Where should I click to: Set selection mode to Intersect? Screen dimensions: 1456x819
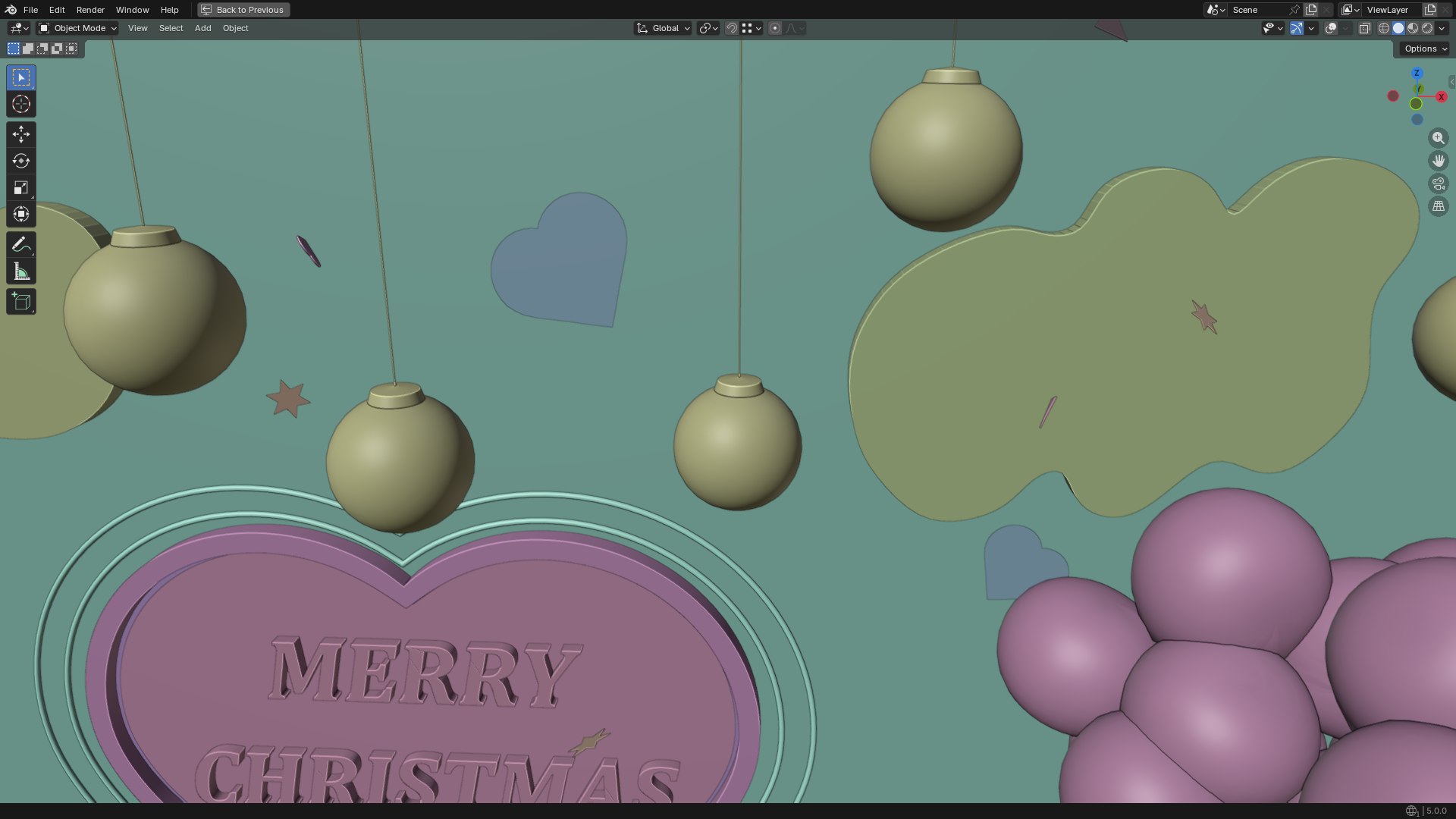tap(71, 49)
